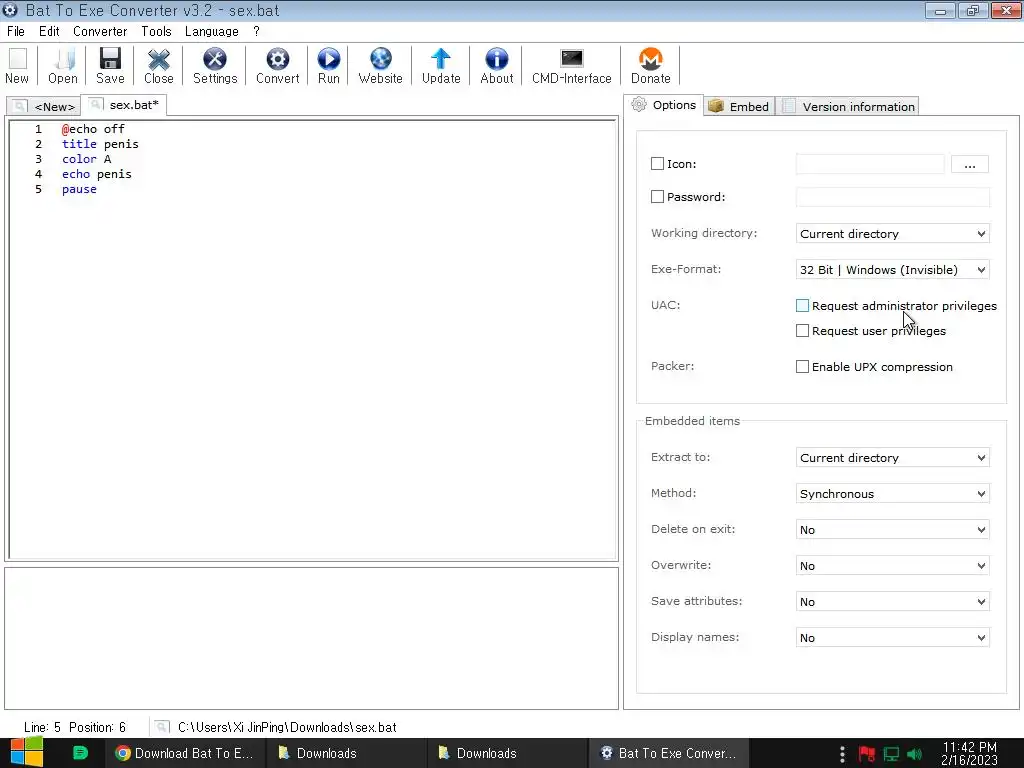Click the green chat app in taskbar

80,753
